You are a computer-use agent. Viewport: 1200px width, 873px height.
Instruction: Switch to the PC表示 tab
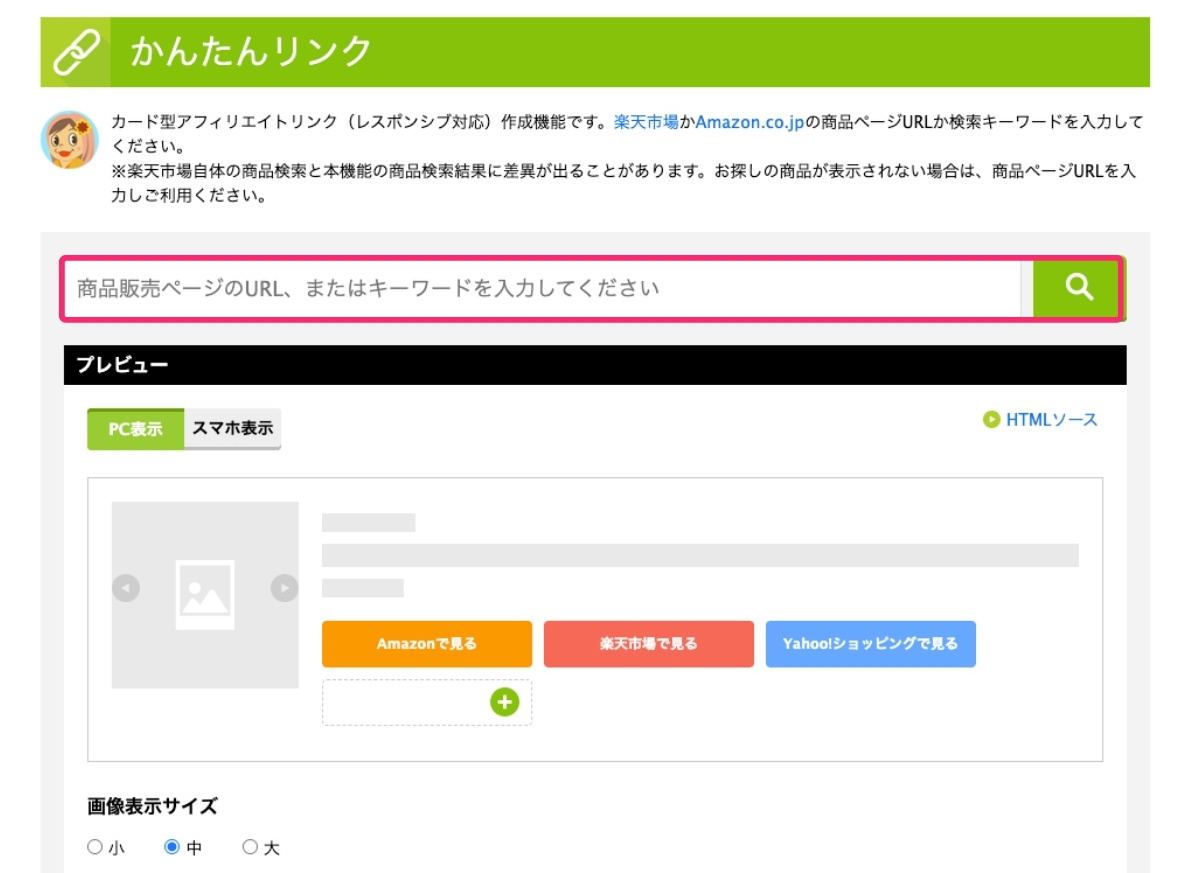pos(136,429)
